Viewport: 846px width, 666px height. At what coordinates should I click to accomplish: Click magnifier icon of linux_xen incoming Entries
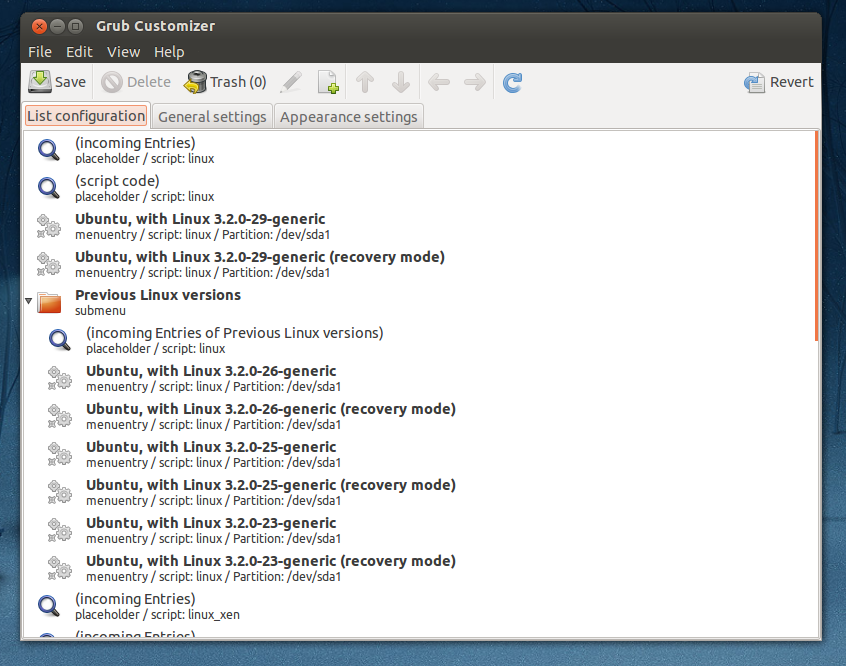coord(49,606)
